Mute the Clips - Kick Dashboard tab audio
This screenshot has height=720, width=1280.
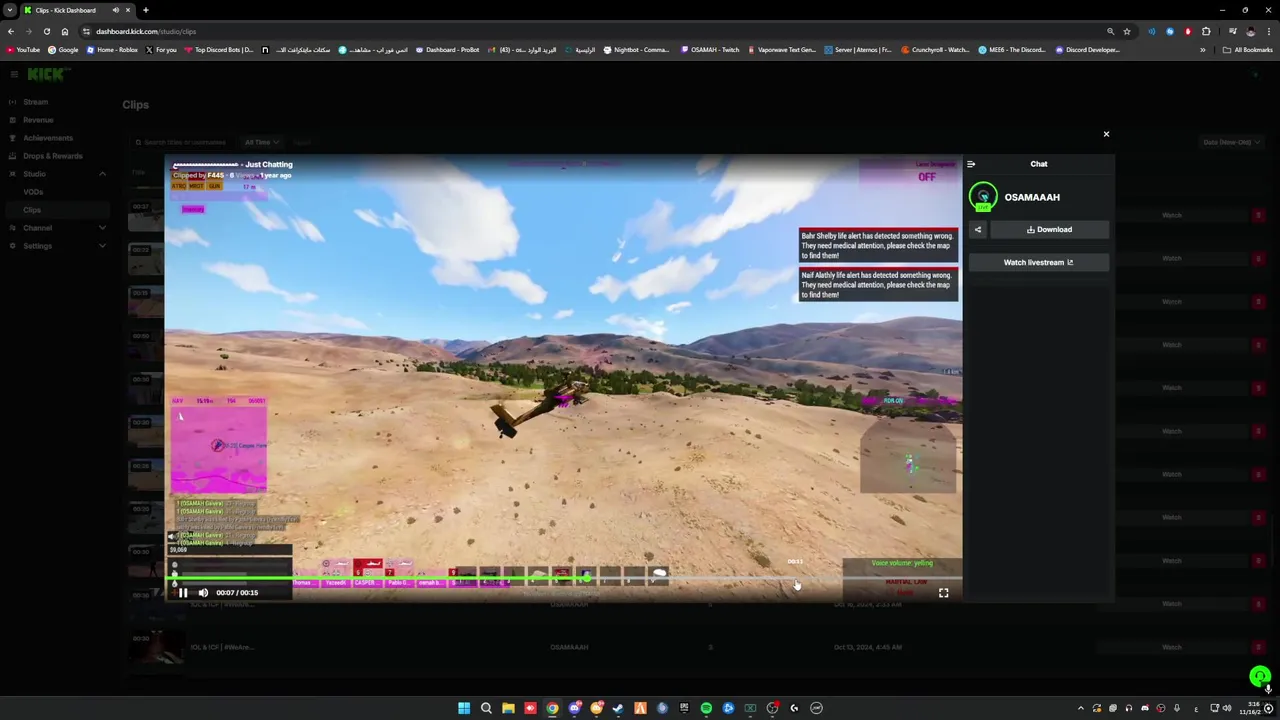[115, 10]
